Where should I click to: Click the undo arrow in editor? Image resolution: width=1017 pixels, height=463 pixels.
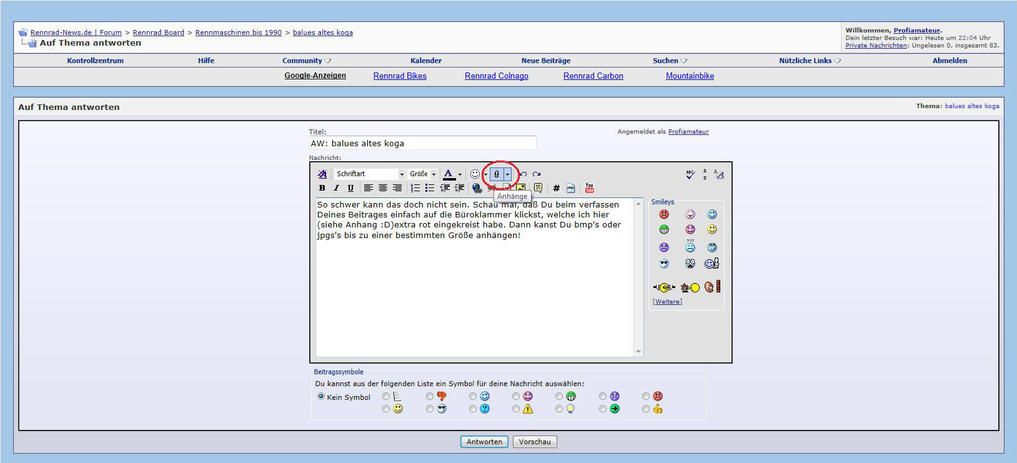523,174
